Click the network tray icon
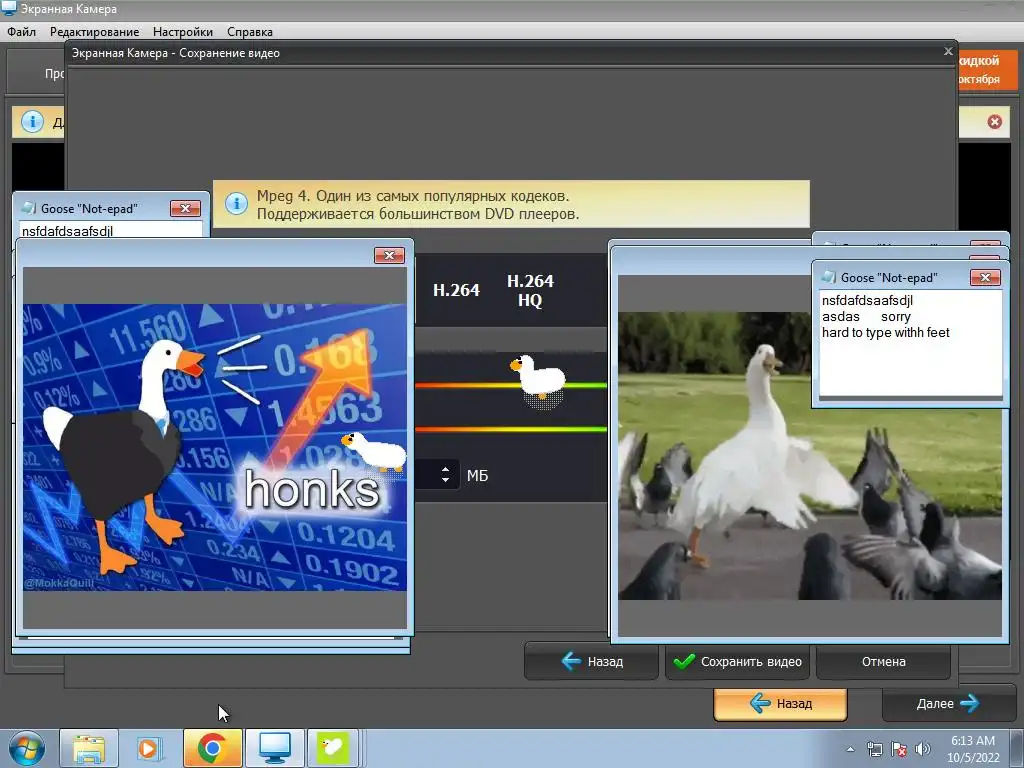The image size is (1024, 768). coord(874,749)
